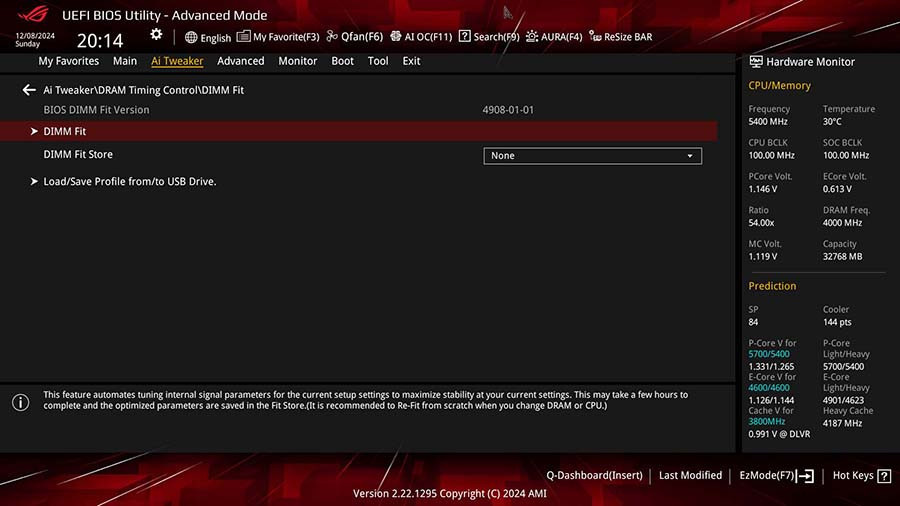Click the settings gear icon beside the clock
900x506 pixels.
click(156, 35)
